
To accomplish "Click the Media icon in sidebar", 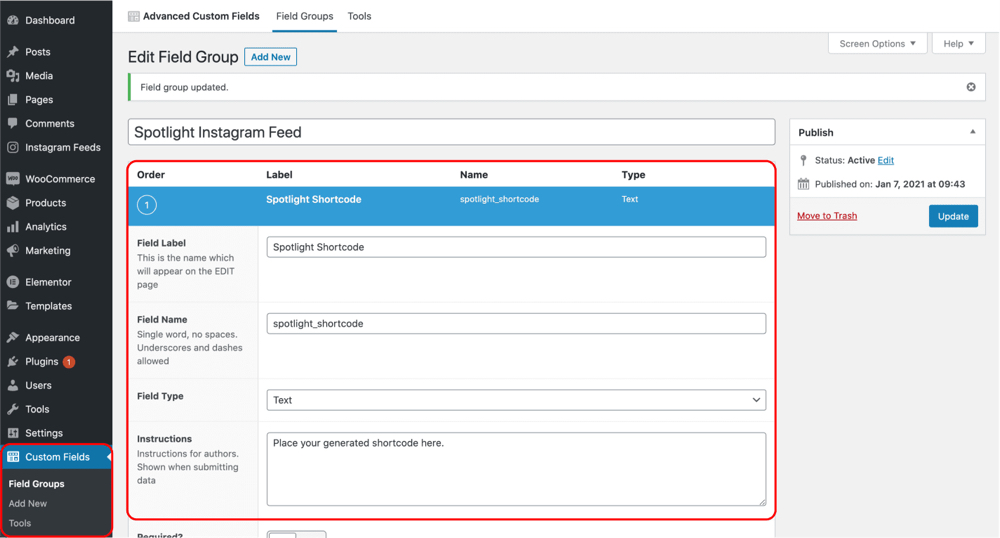I will (x=13, y=75).
